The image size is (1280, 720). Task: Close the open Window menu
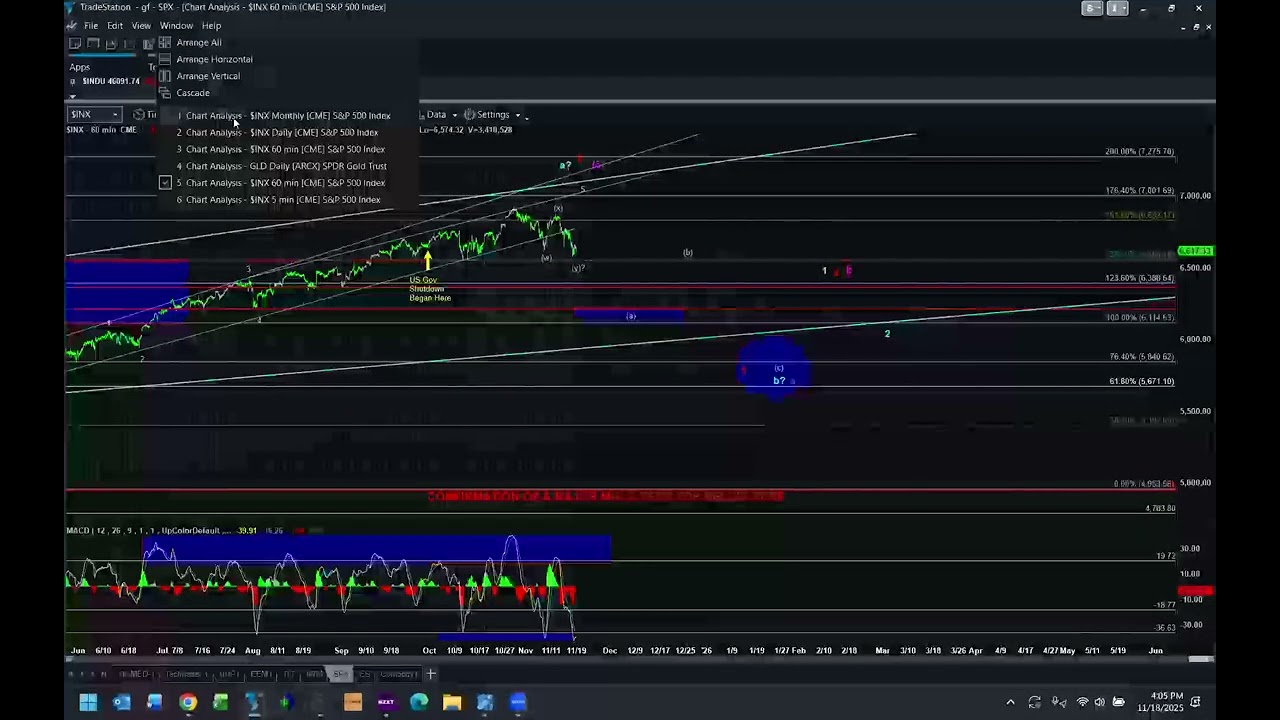pos(176,25)
